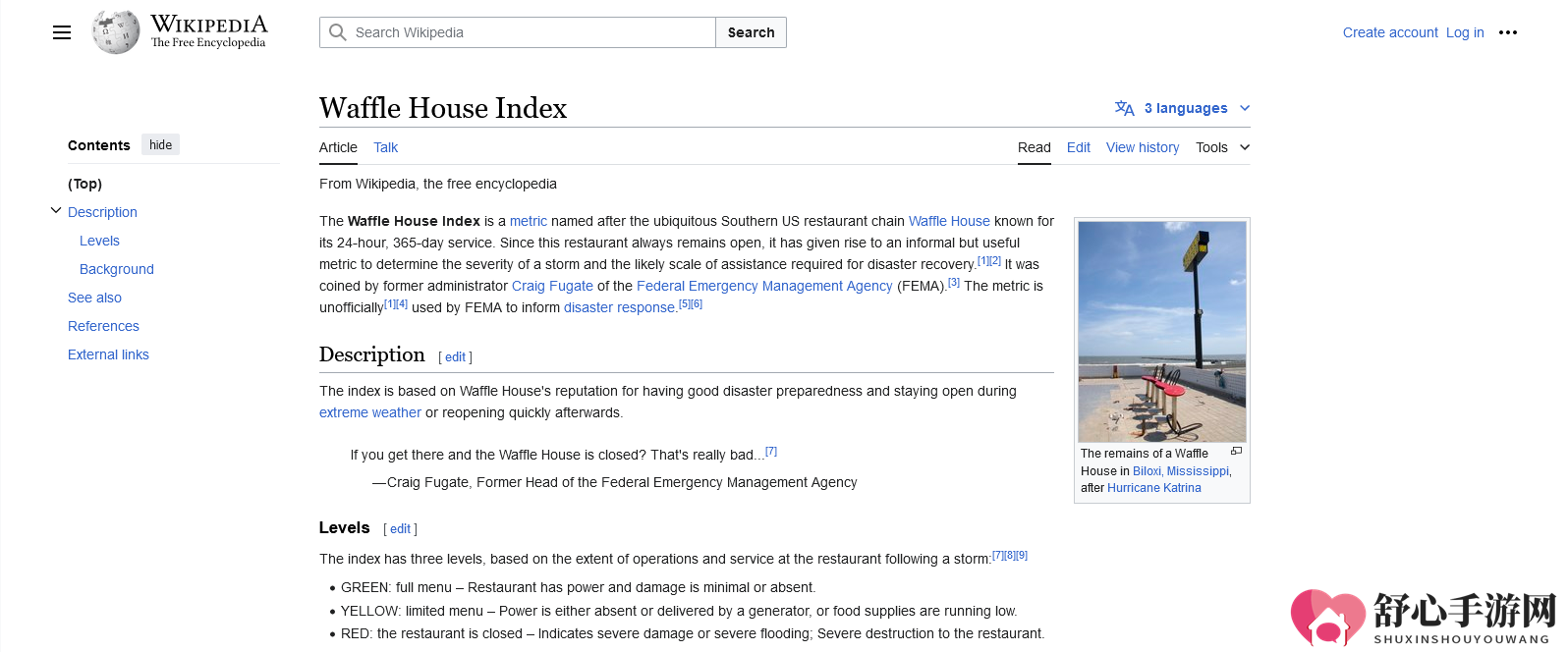Click the YELLOW: limited menu list item
Image resolution: width=1568 pixels, height=652 pixels.
click(x=679, y=611)
